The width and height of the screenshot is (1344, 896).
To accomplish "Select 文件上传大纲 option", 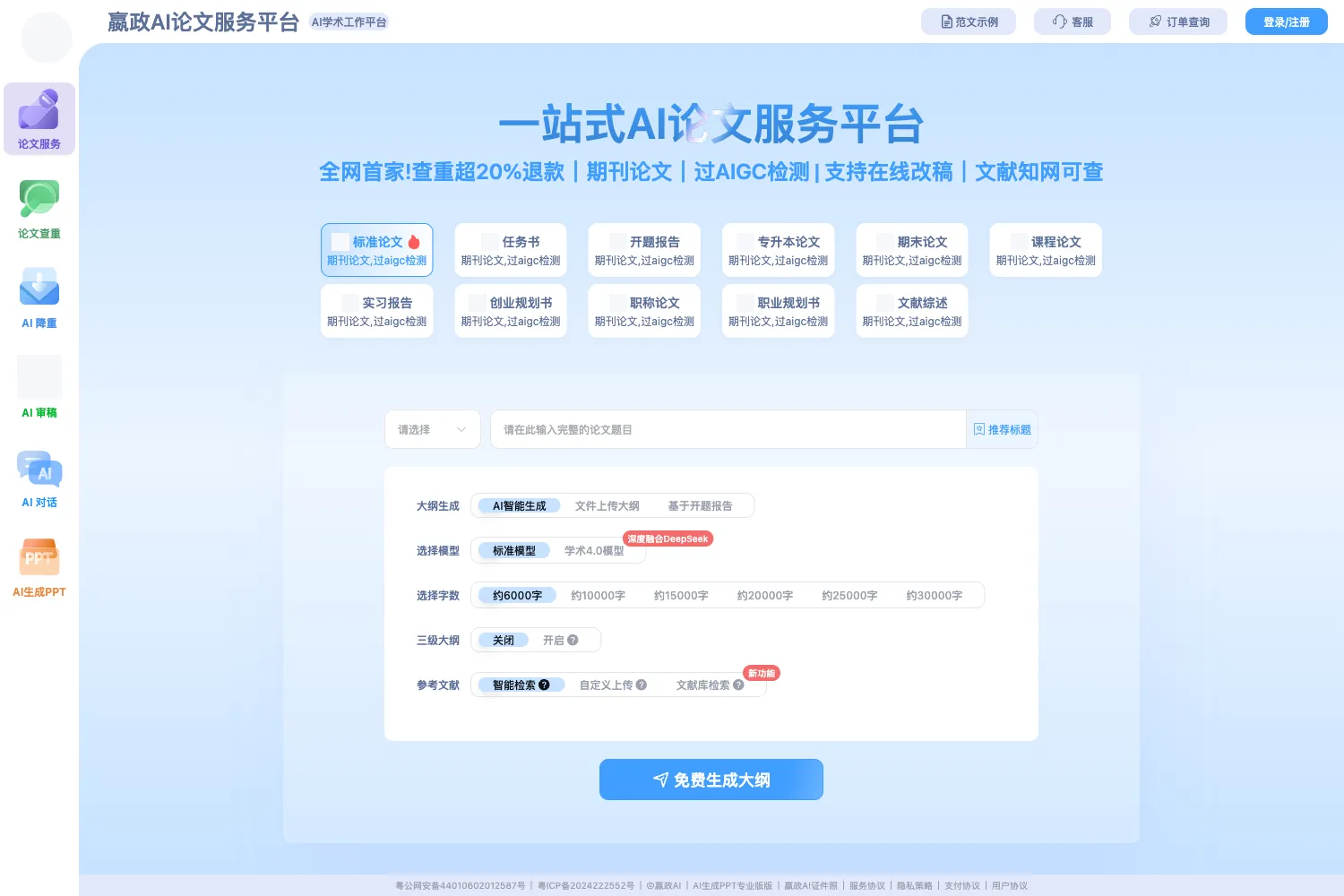I will pyautogui.click(x=607, y=505).
